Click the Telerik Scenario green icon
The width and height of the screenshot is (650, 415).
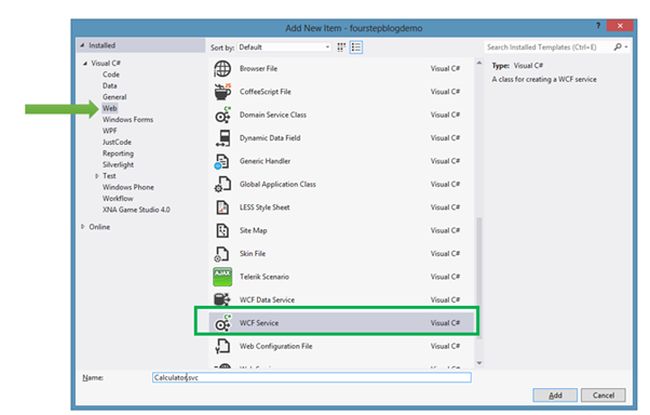pyautogui.click(x=223, y=277)
